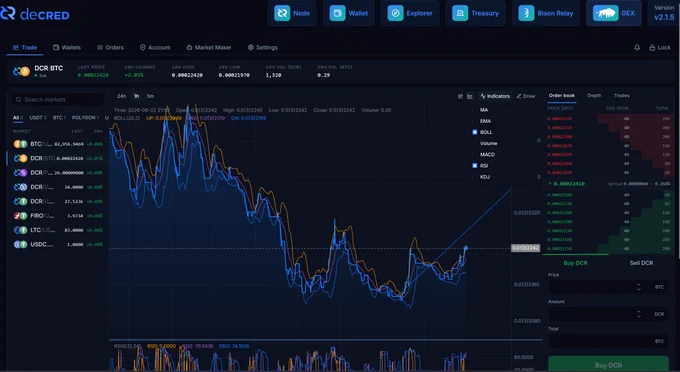Adjust the Amount field stepper arrows
This screenshot has width=680, height=372.
coord(639,314)
